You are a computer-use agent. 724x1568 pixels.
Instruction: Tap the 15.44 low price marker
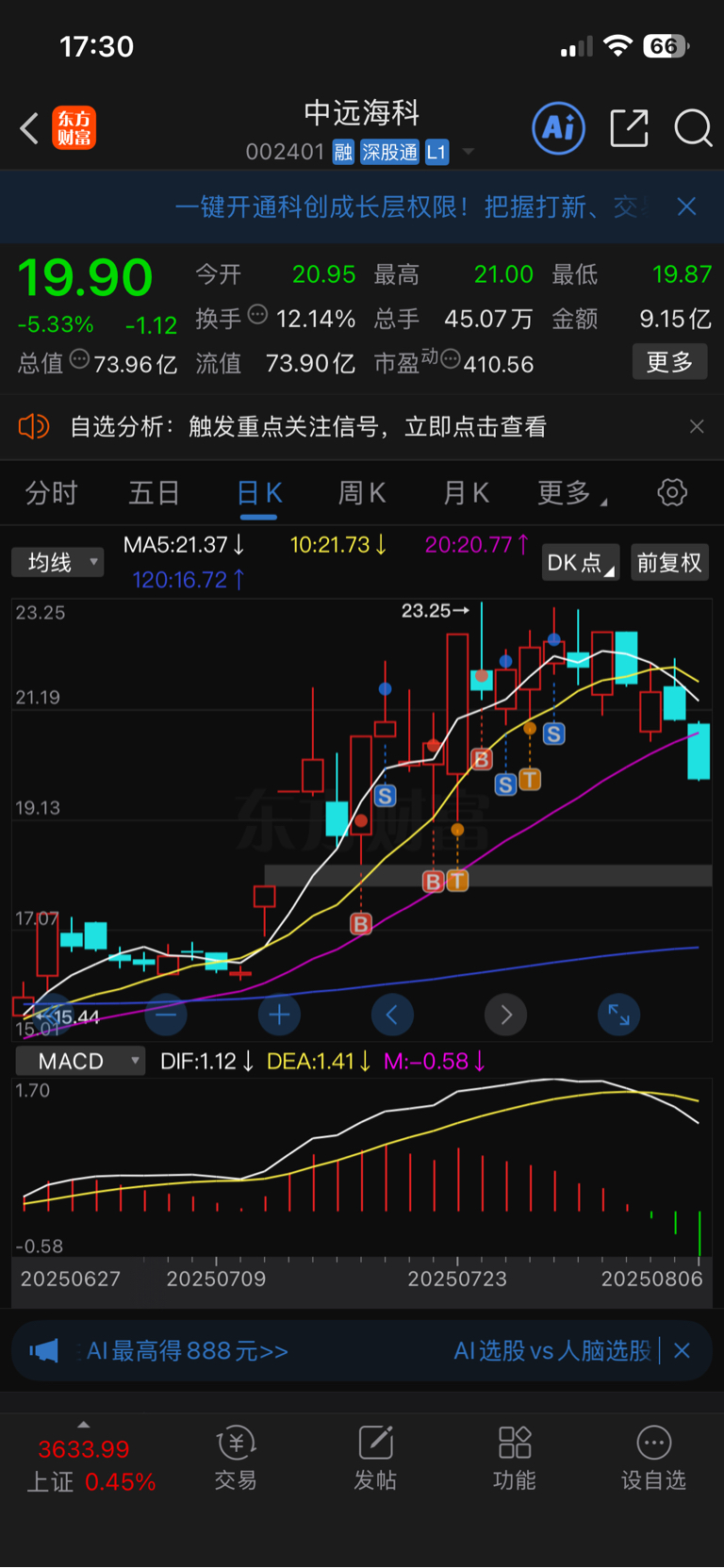click(66, 1016)
